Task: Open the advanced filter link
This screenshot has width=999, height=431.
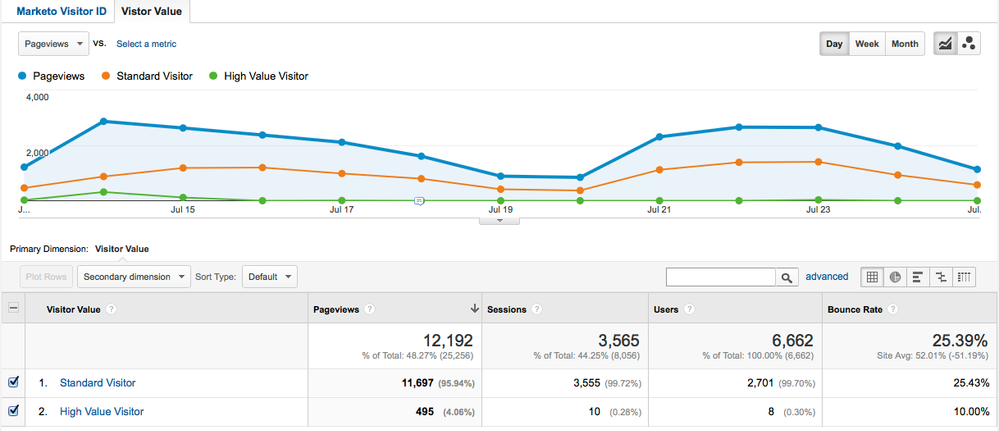Action: (x=827, y=277)
